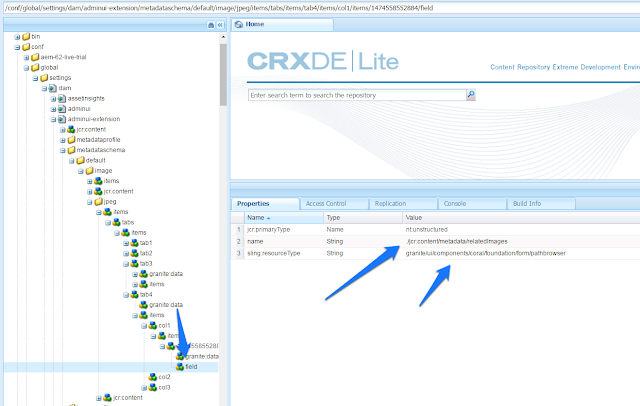
Task: Click the jpeg folder icon
Action: [x=98, y=202]
